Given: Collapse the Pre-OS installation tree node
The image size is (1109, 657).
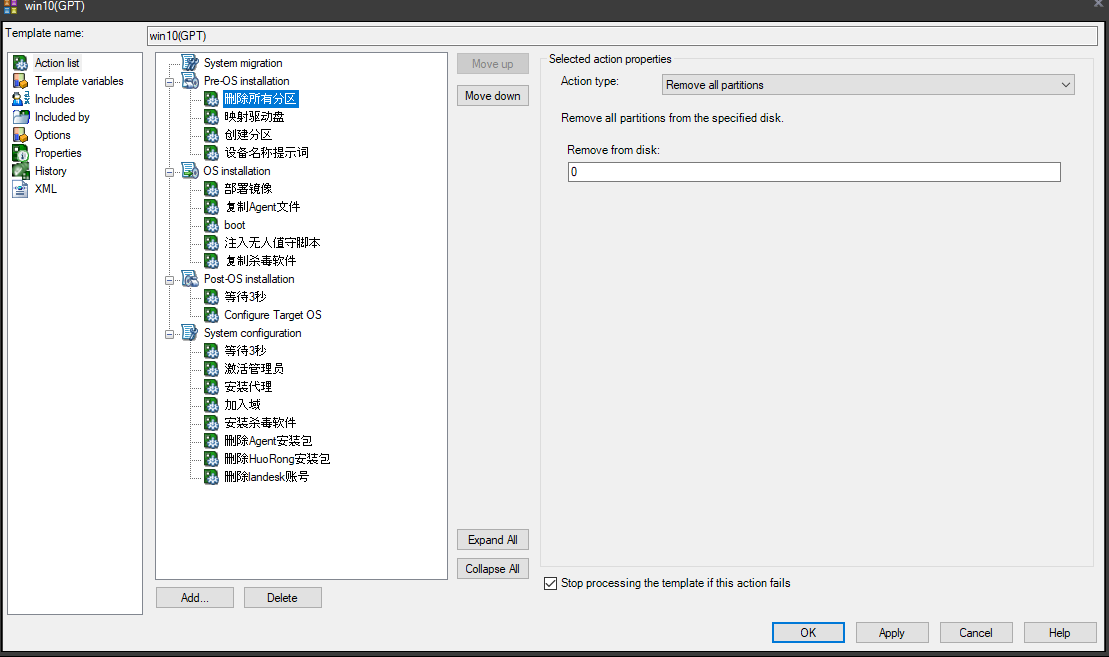Looking at the screenshot, I should (170, 81).
